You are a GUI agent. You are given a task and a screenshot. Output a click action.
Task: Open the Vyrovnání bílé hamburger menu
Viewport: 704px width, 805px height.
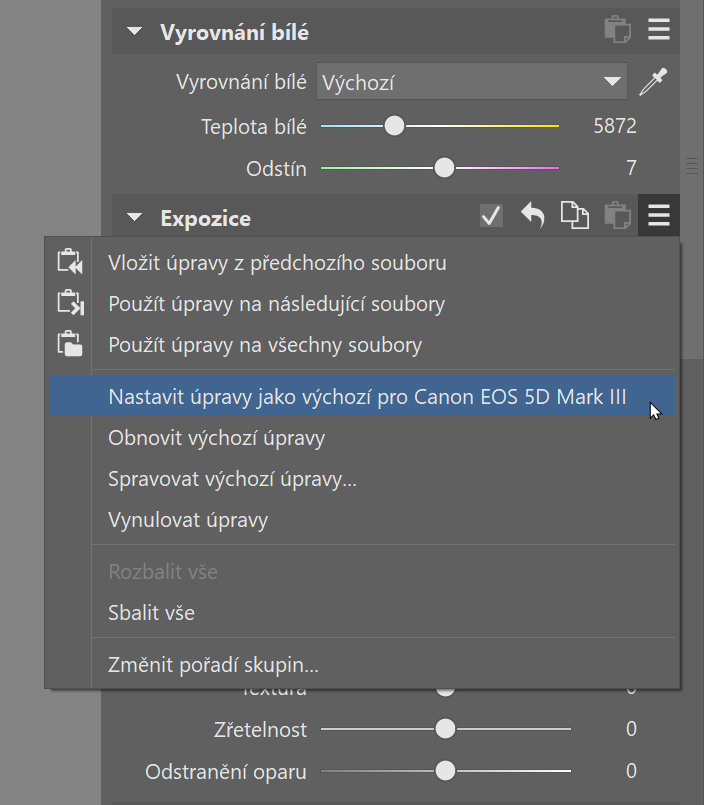(658, 30)
